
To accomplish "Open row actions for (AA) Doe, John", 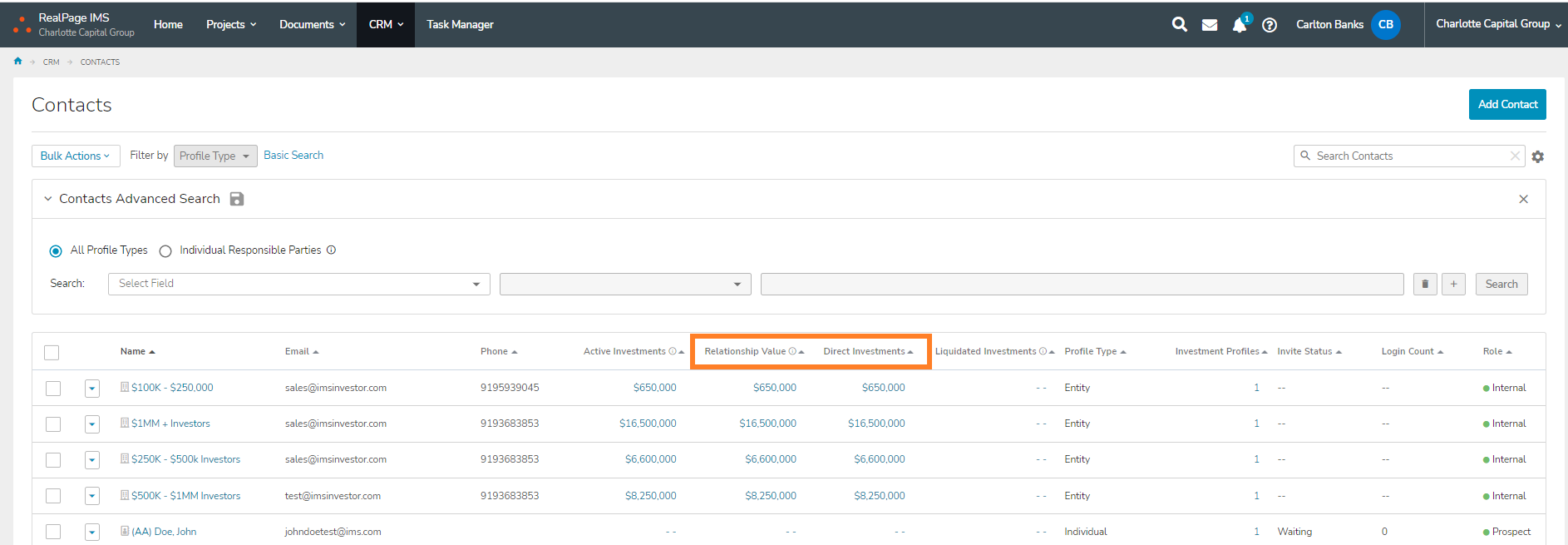I will click(x=92, y=532).
